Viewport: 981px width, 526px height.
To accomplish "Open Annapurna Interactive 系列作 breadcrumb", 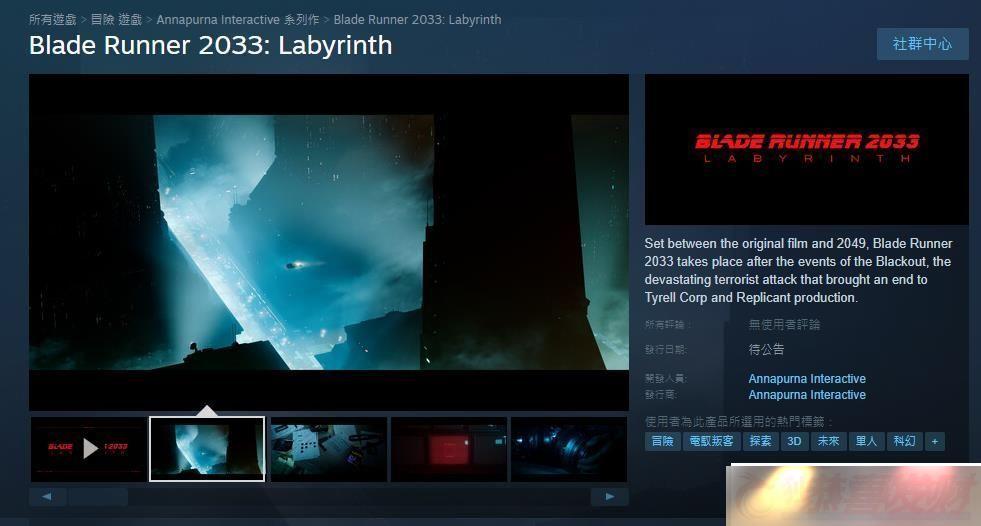I will coord(238,19).
